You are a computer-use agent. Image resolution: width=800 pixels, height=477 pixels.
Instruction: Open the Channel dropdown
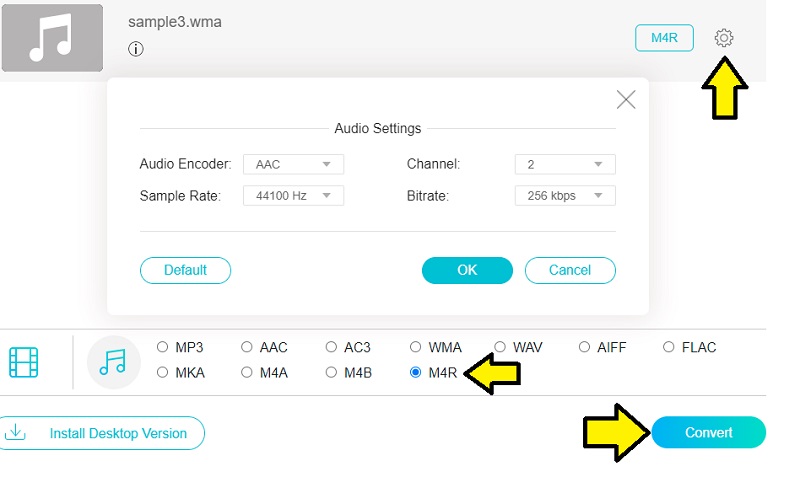[x=565, y=165]
